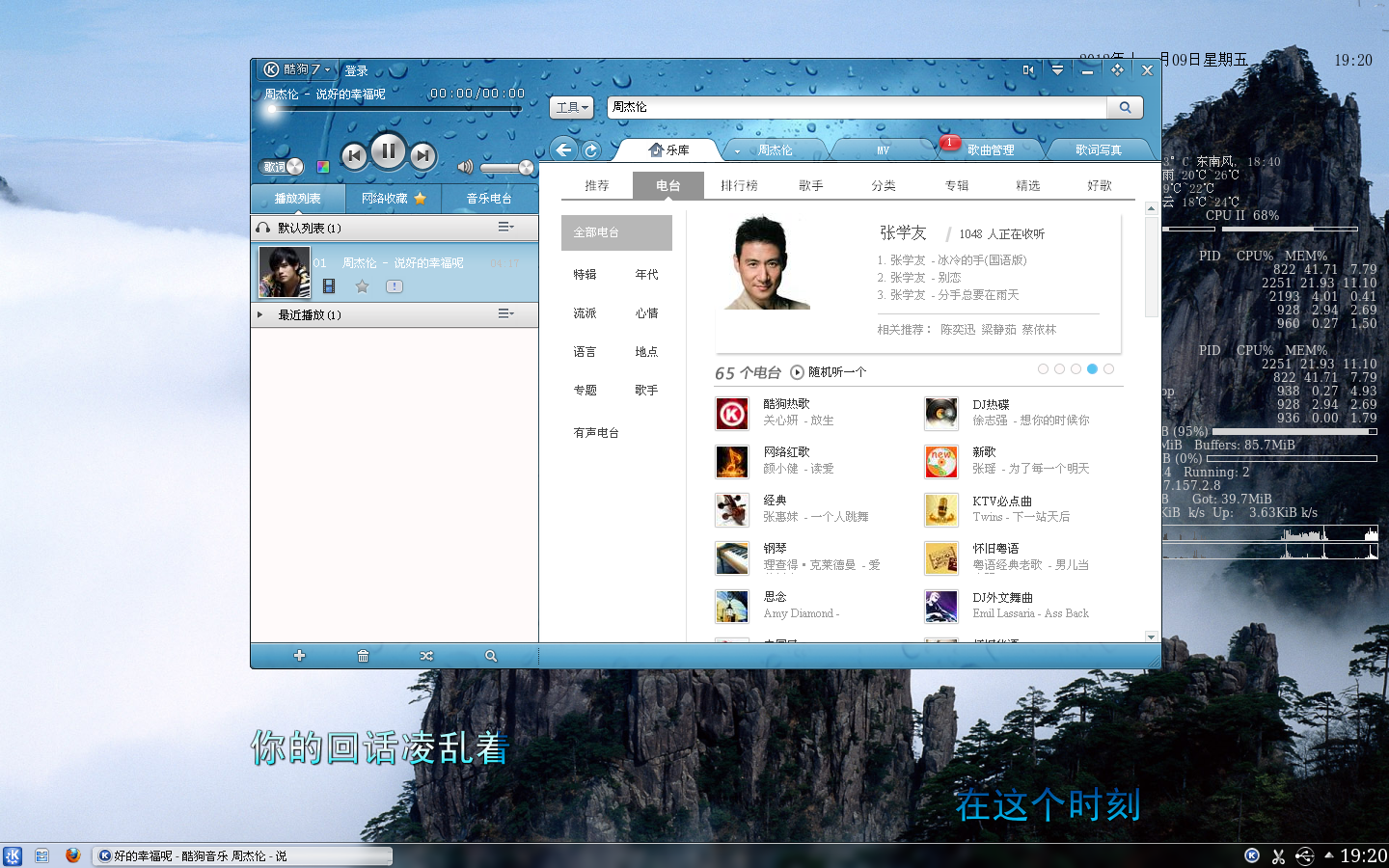Viewport: 1389px width, 868px height.
Task: Open the 工具 dropdown
Action: coord(571,107)
